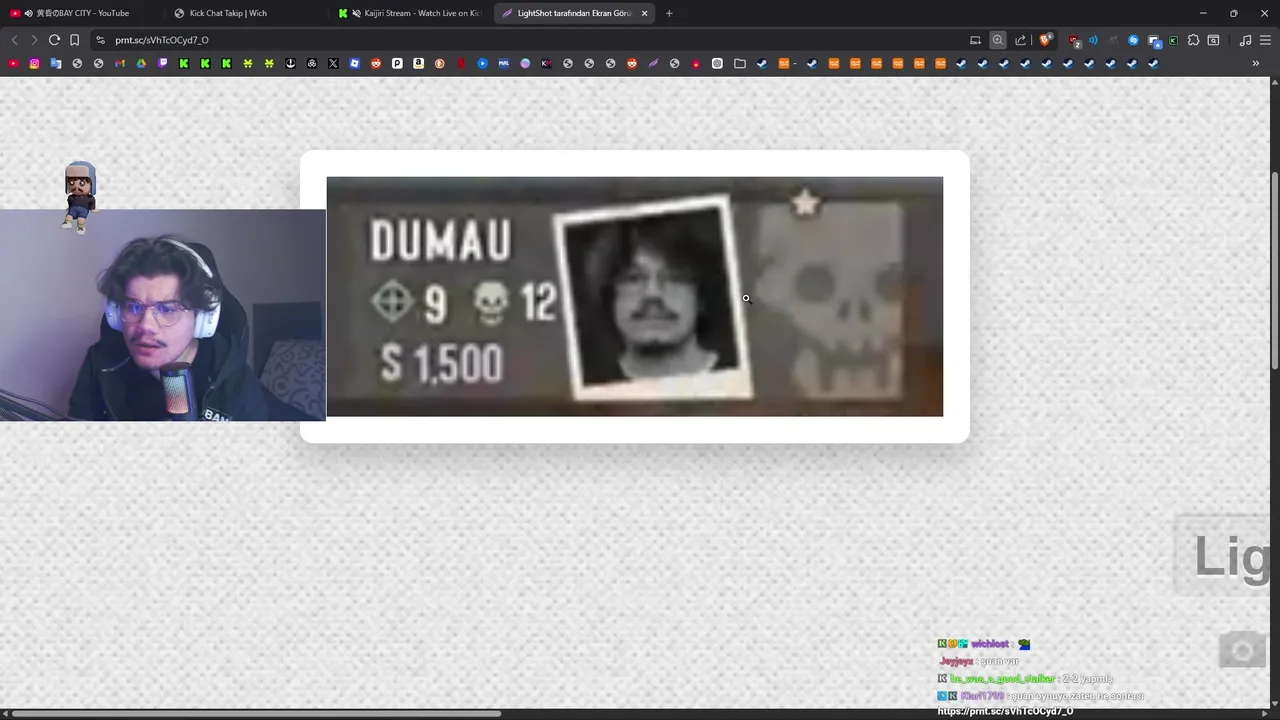Click the horizontal scrollbar at bottom
The width and height of the screenshot is (1280, 720).
click(256, 713)
